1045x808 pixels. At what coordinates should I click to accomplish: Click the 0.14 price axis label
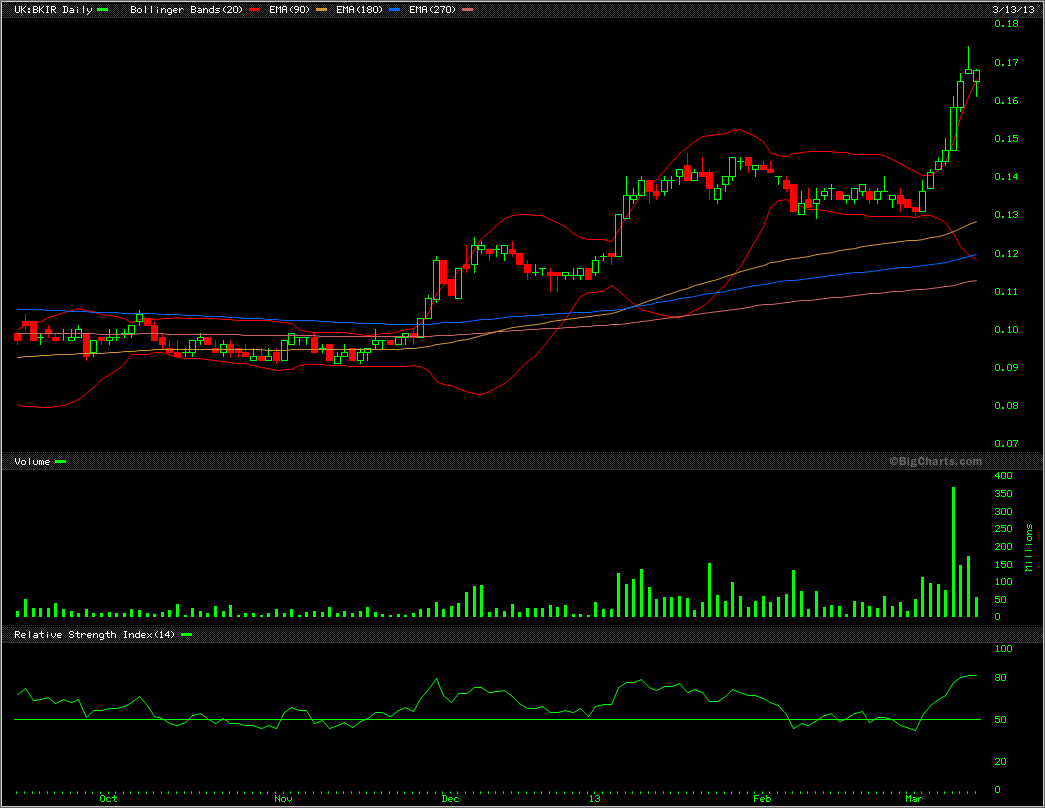tap(1006, 177)
